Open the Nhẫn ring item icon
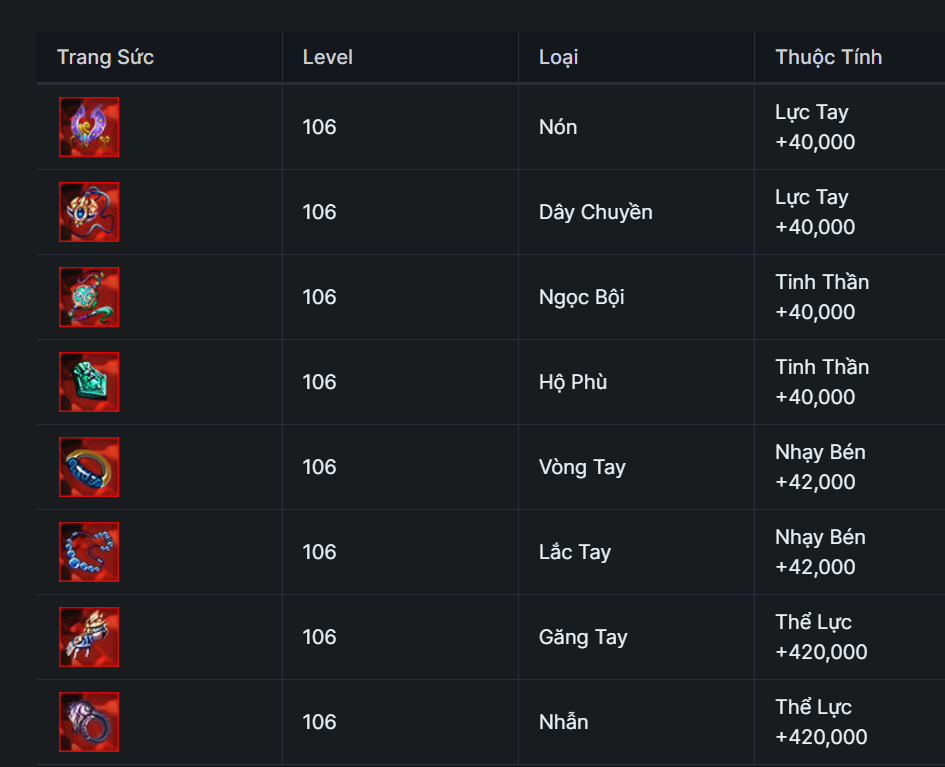 89,722
